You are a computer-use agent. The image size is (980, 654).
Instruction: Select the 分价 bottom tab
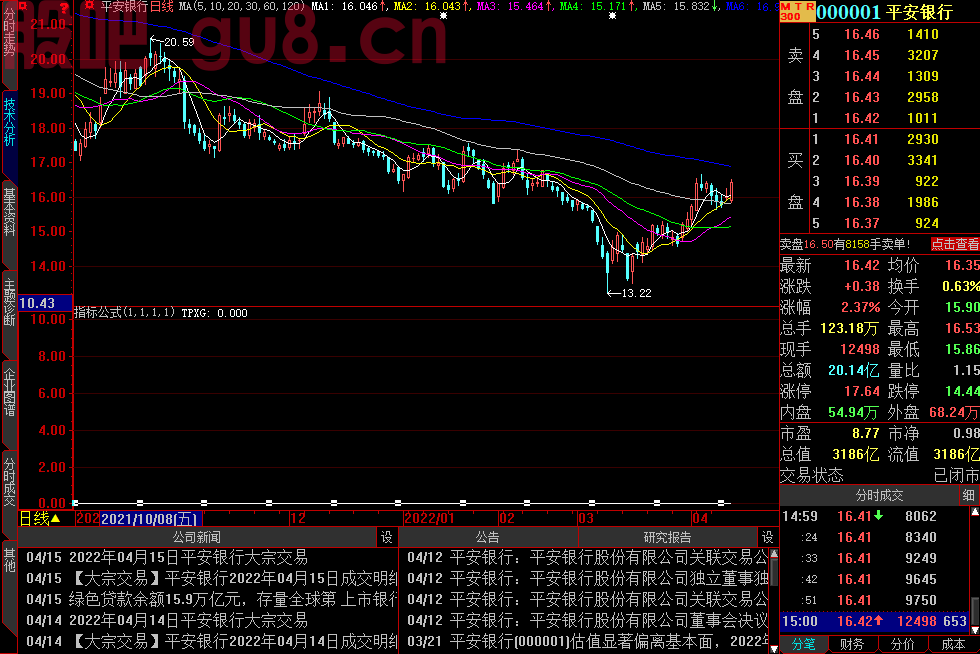click(902, 645)
